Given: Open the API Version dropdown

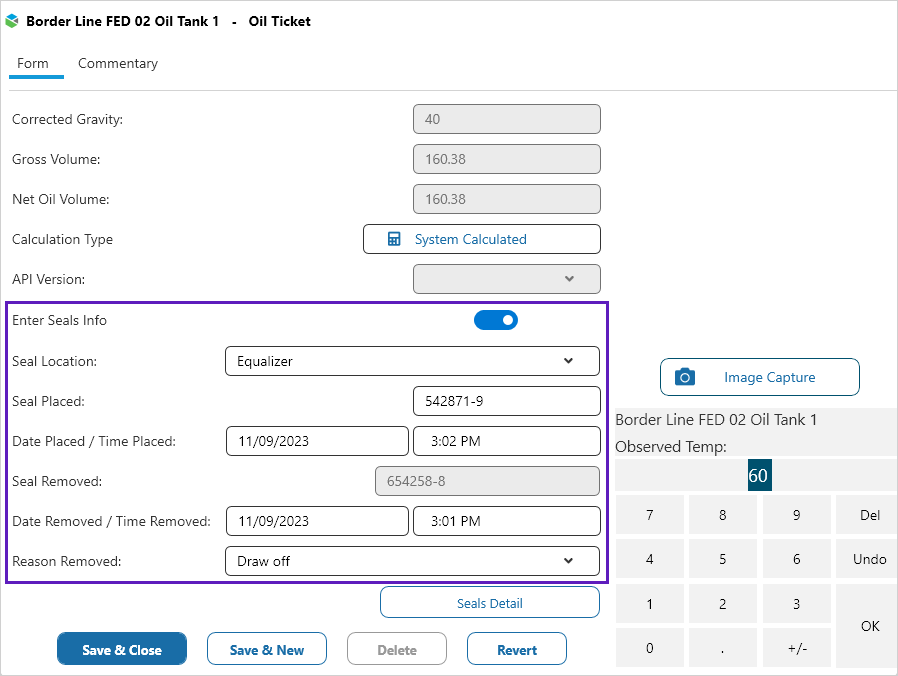Looking at the screenshot, I should point(506,279).
